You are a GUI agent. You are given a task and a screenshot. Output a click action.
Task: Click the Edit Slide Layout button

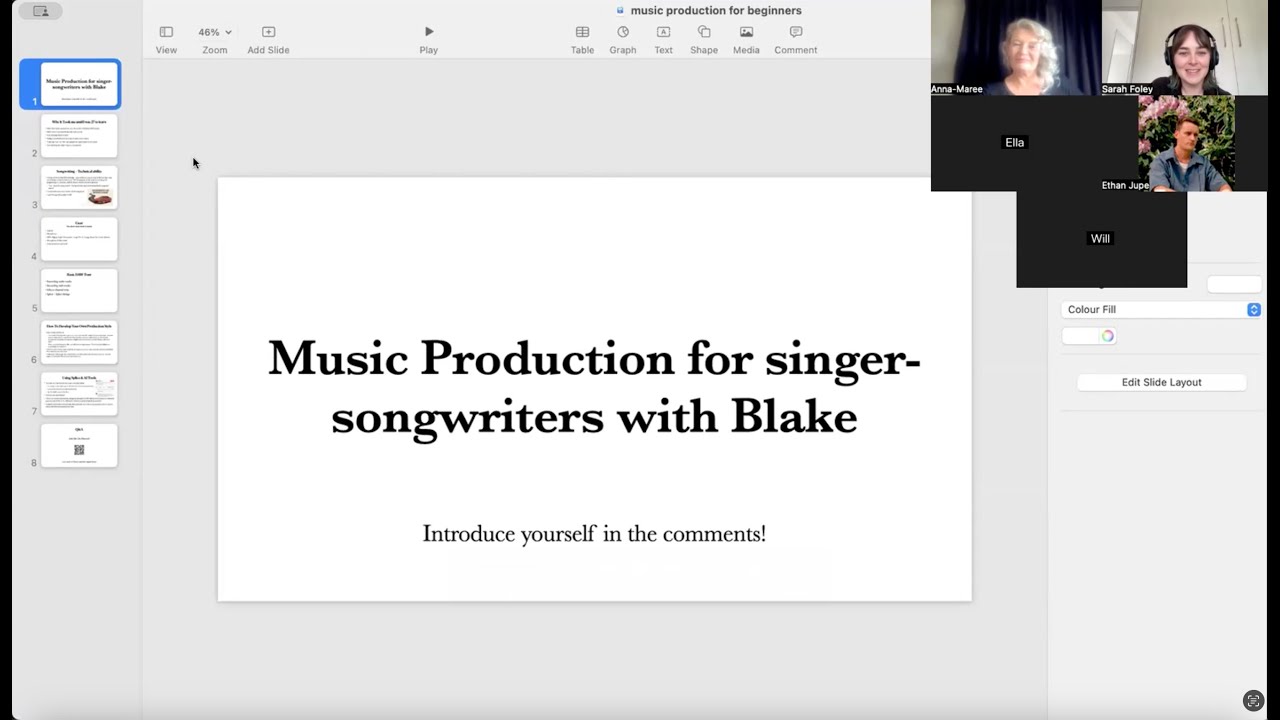coord(1161,382)
